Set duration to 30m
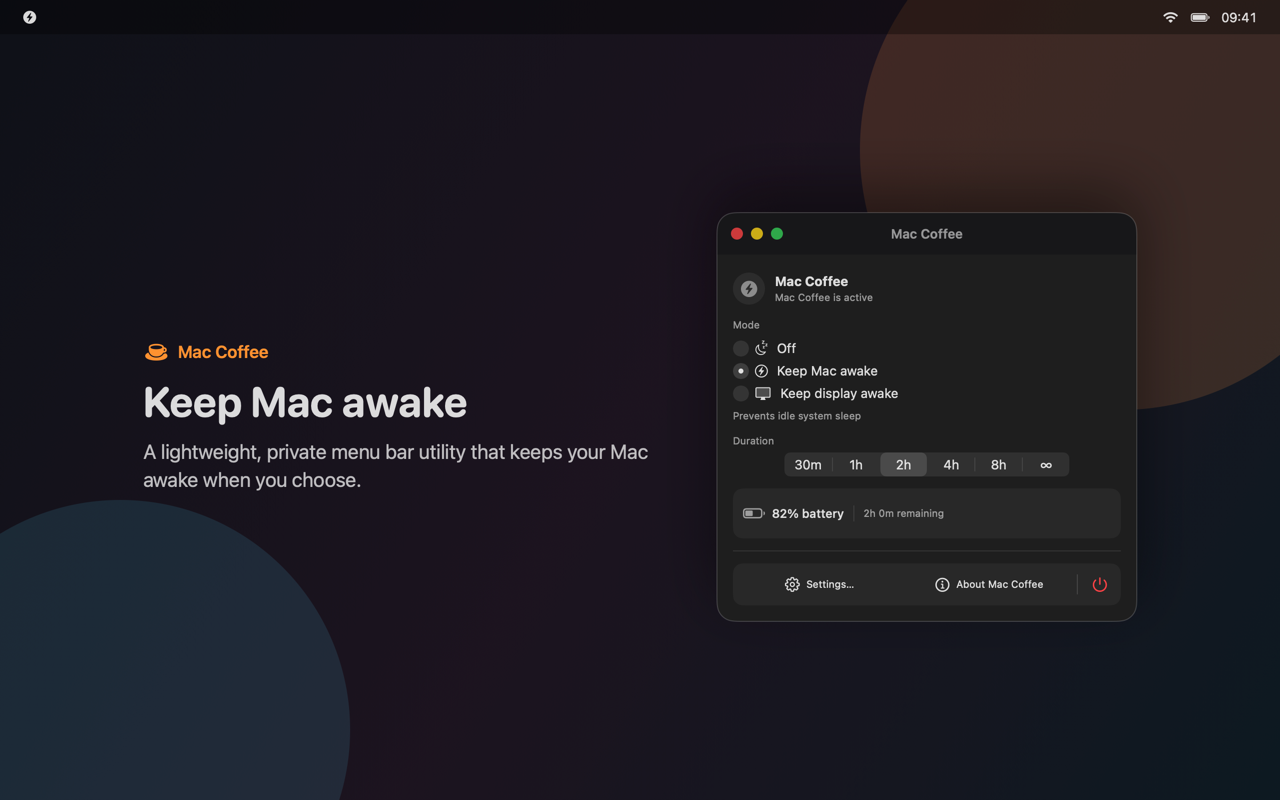Viewport: 1280px width, 800px height. tap(808, 465)
